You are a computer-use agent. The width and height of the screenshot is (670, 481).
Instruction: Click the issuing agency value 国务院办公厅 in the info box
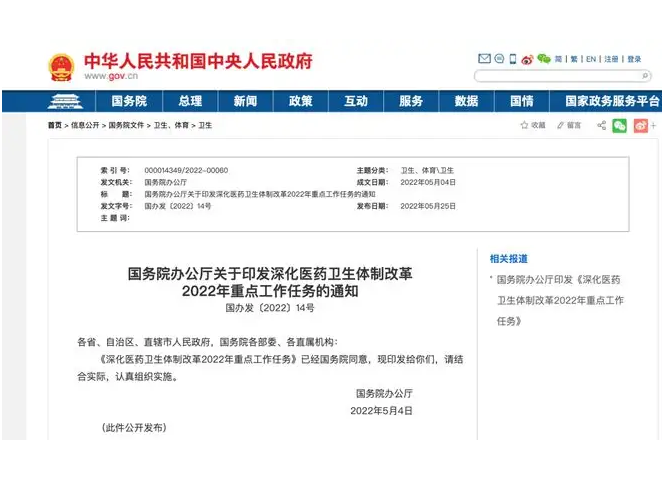(165, 182)
